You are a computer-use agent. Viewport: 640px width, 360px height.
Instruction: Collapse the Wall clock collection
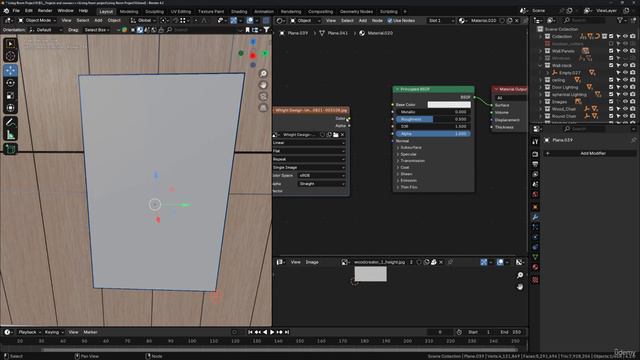(x=540, y=65)
